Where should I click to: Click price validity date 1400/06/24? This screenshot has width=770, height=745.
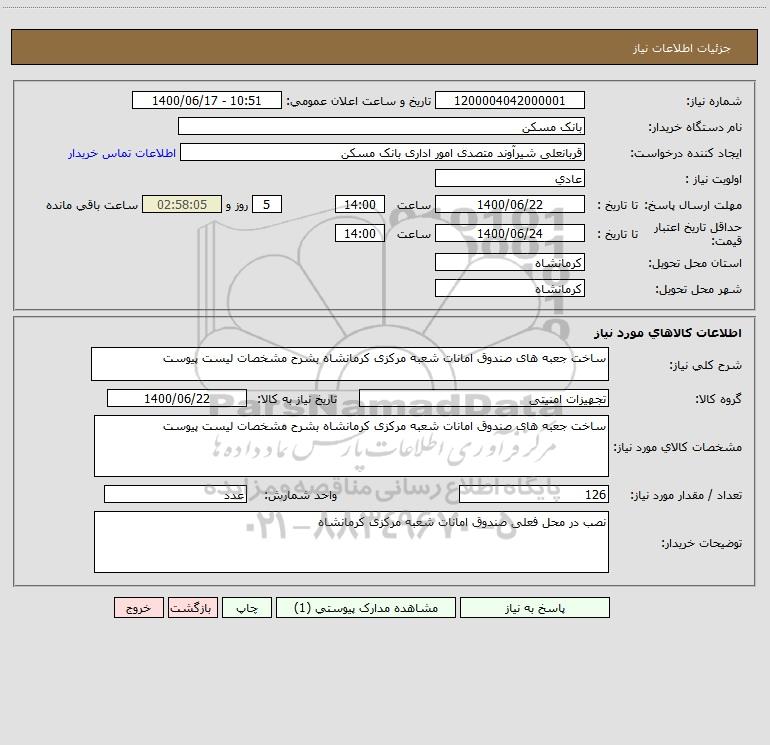[510, 233]
